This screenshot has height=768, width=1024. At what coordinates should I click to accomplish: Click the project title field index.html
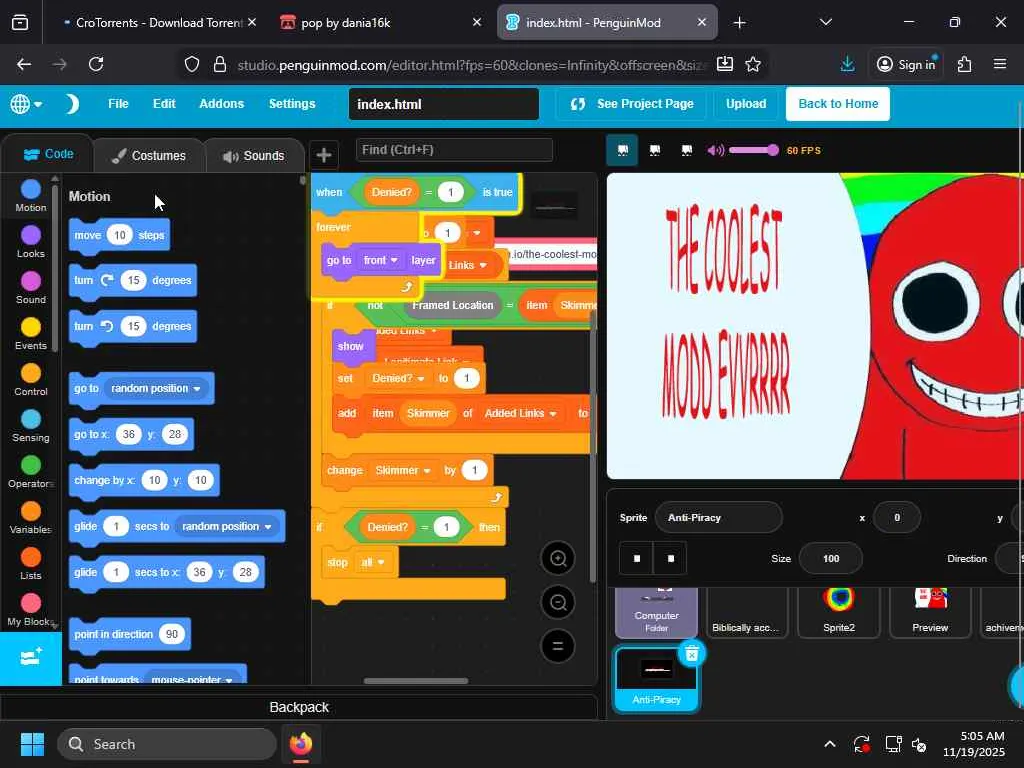pyautogui.click(x=444, y=104)
